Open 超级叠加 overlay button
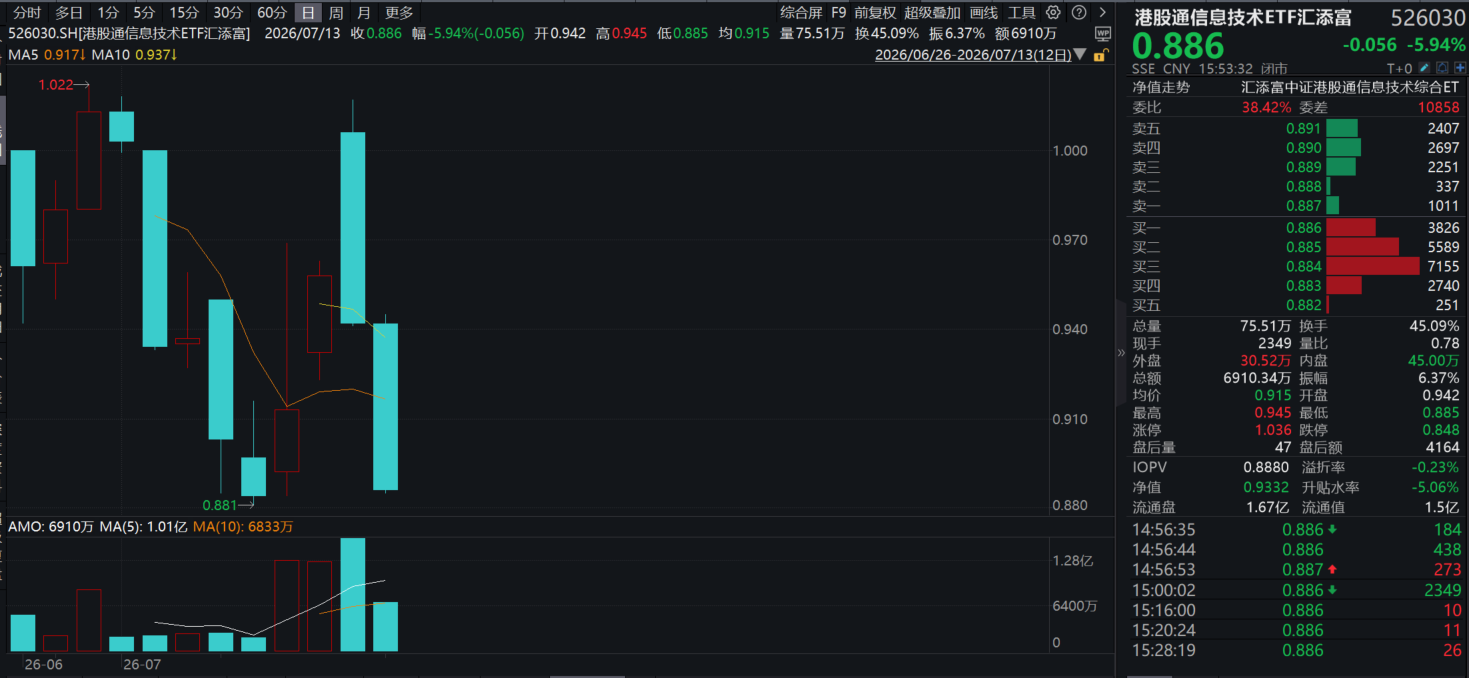This screenshot has height=678, width=1469. tap(932, 13)
